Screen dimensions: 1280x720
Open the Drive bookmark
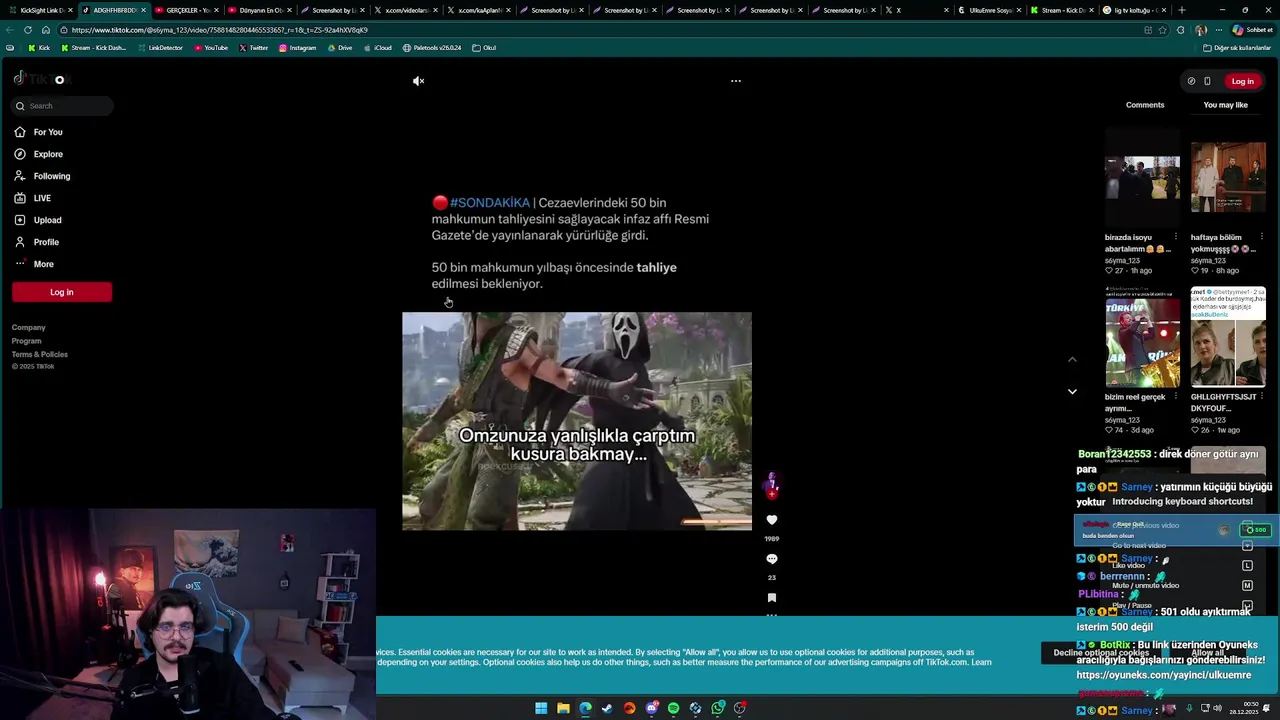pyautogui.click(x=340, y=48)
